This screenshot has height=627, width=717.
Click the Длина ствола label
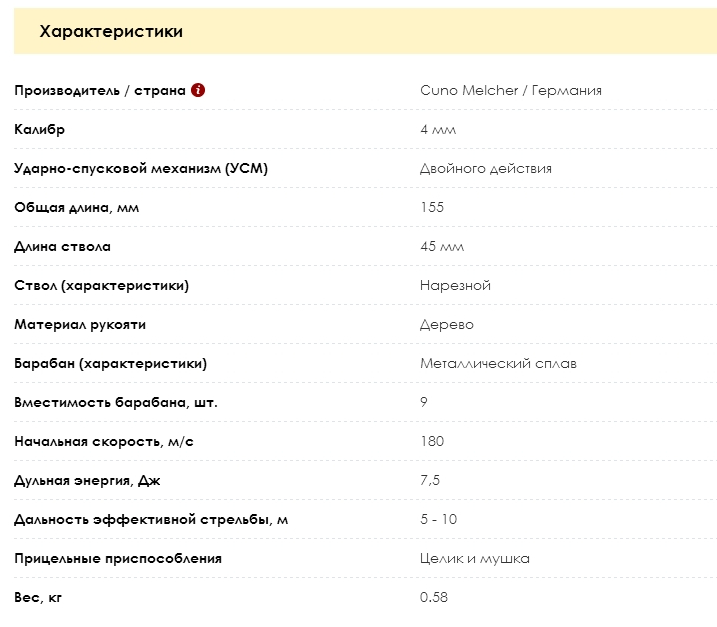(62, 247)
